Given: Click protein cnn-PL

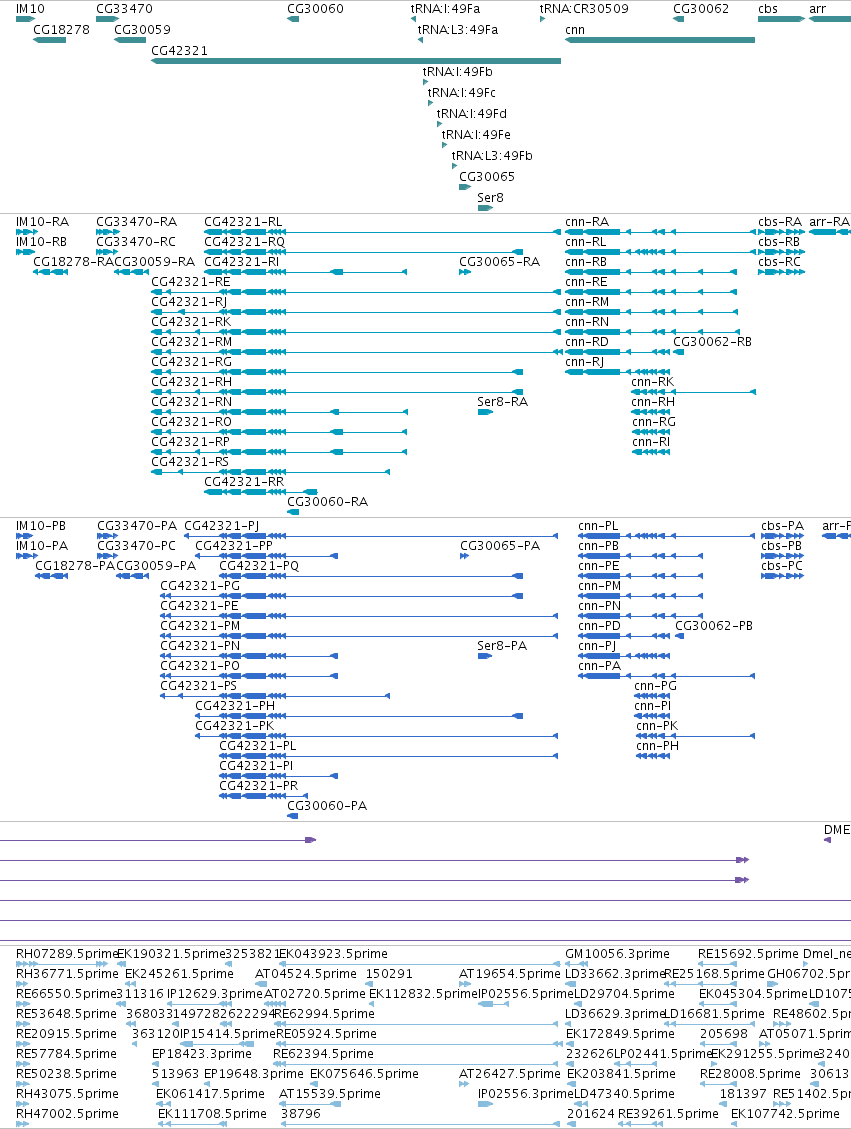Looking at the screenshot, I should (x=599, y=527).
